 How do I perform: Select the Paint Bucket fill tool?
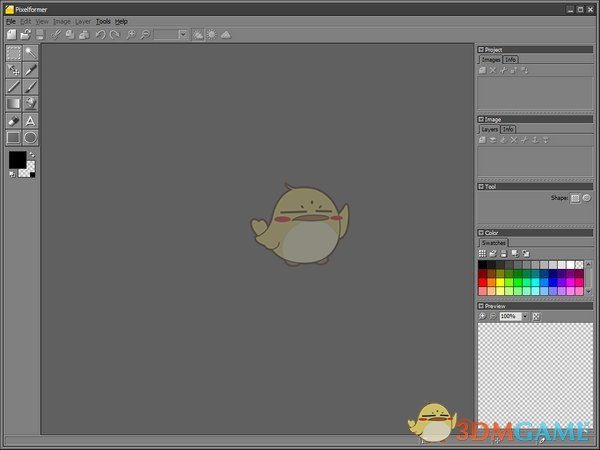30,103
